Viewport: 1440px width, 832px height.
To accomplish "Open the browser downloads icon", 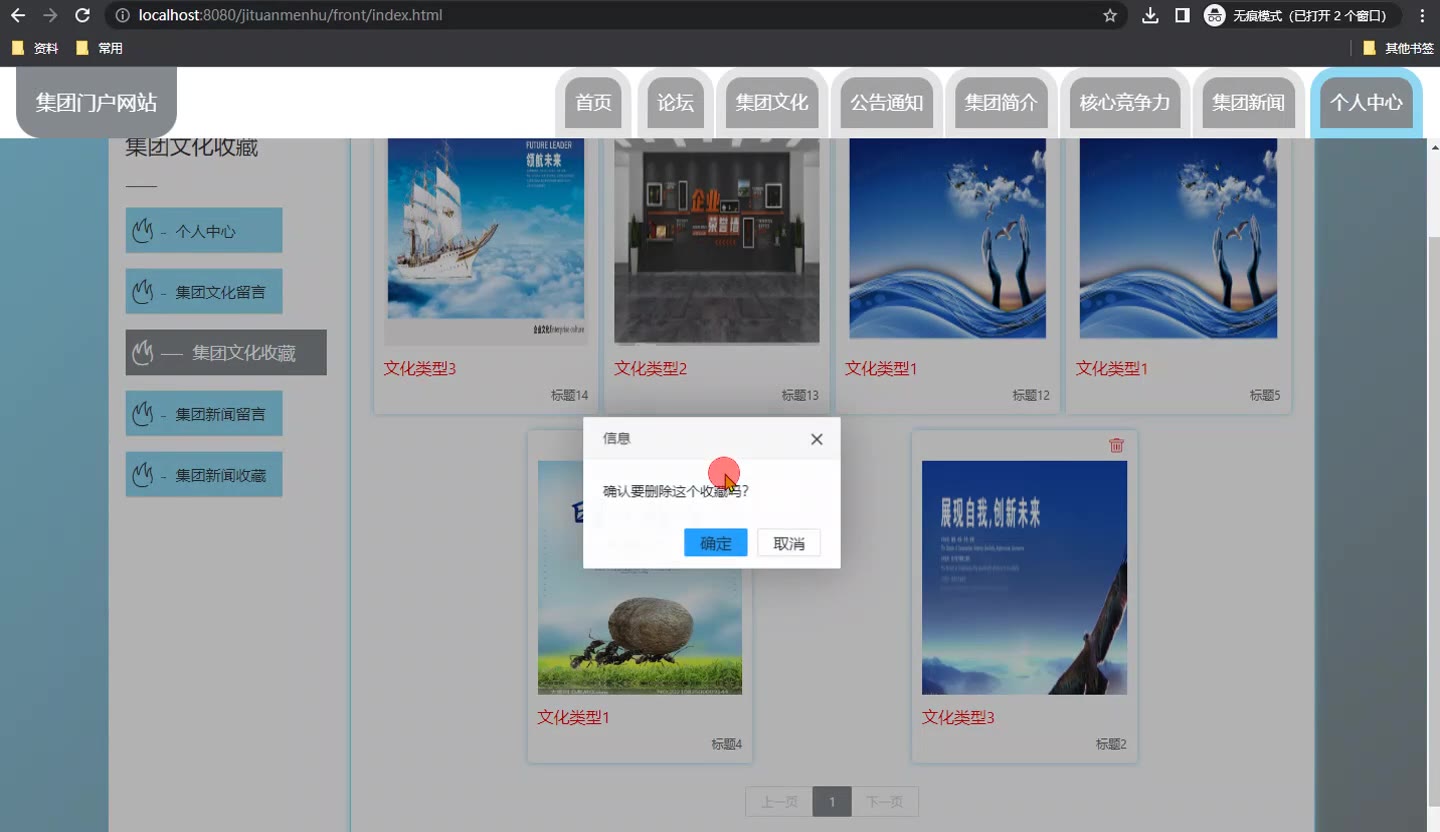I will pos(1150,15).
